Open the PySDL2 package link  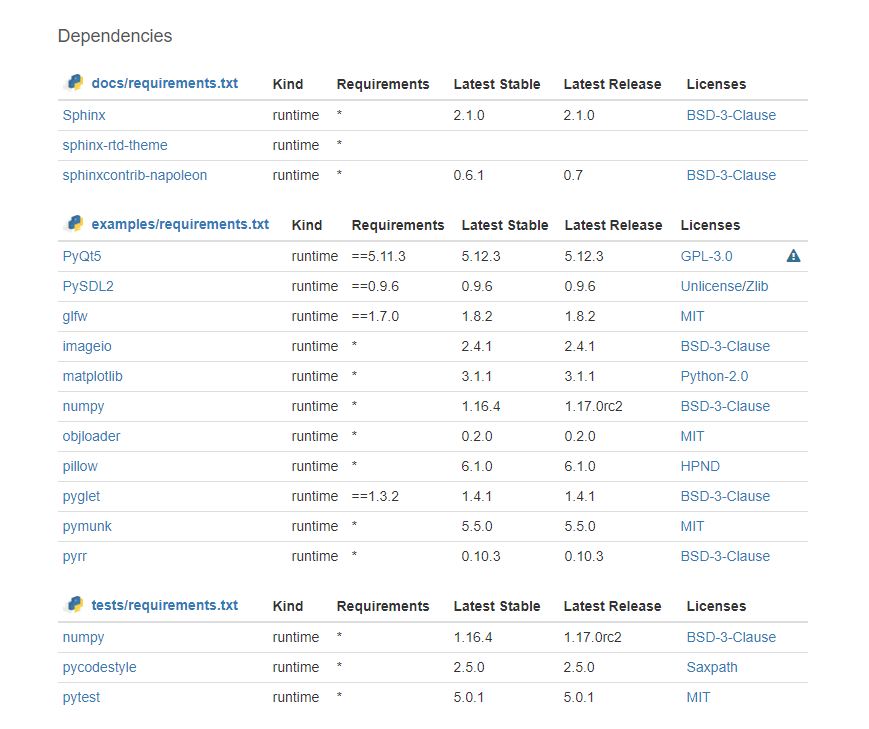click(88, 286)
